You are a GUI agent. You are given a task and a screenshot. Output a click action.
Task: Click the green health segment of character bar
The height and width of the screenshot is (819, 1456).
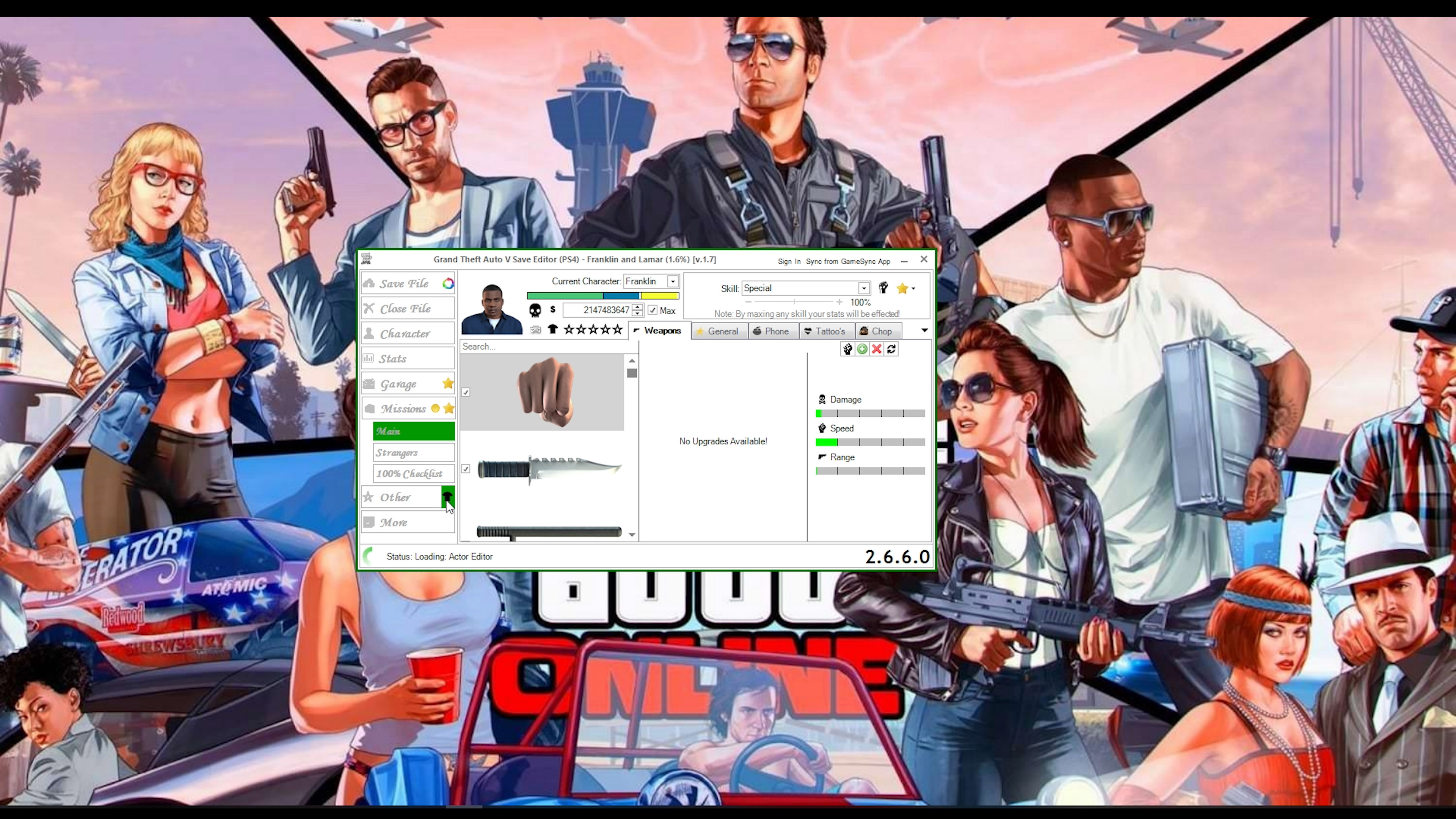565,296
